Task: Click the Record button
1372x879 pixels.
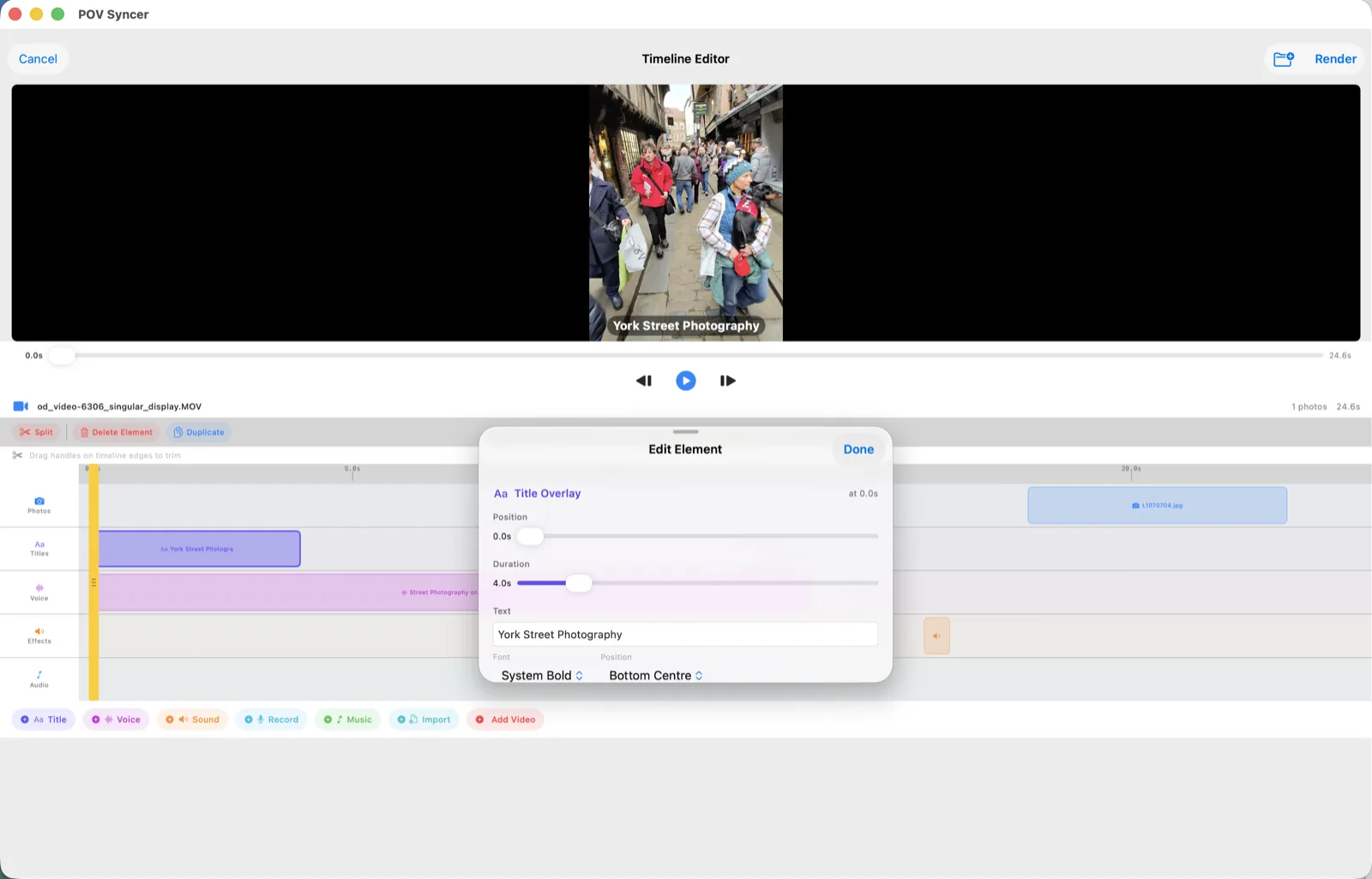Action: (271, 719)
